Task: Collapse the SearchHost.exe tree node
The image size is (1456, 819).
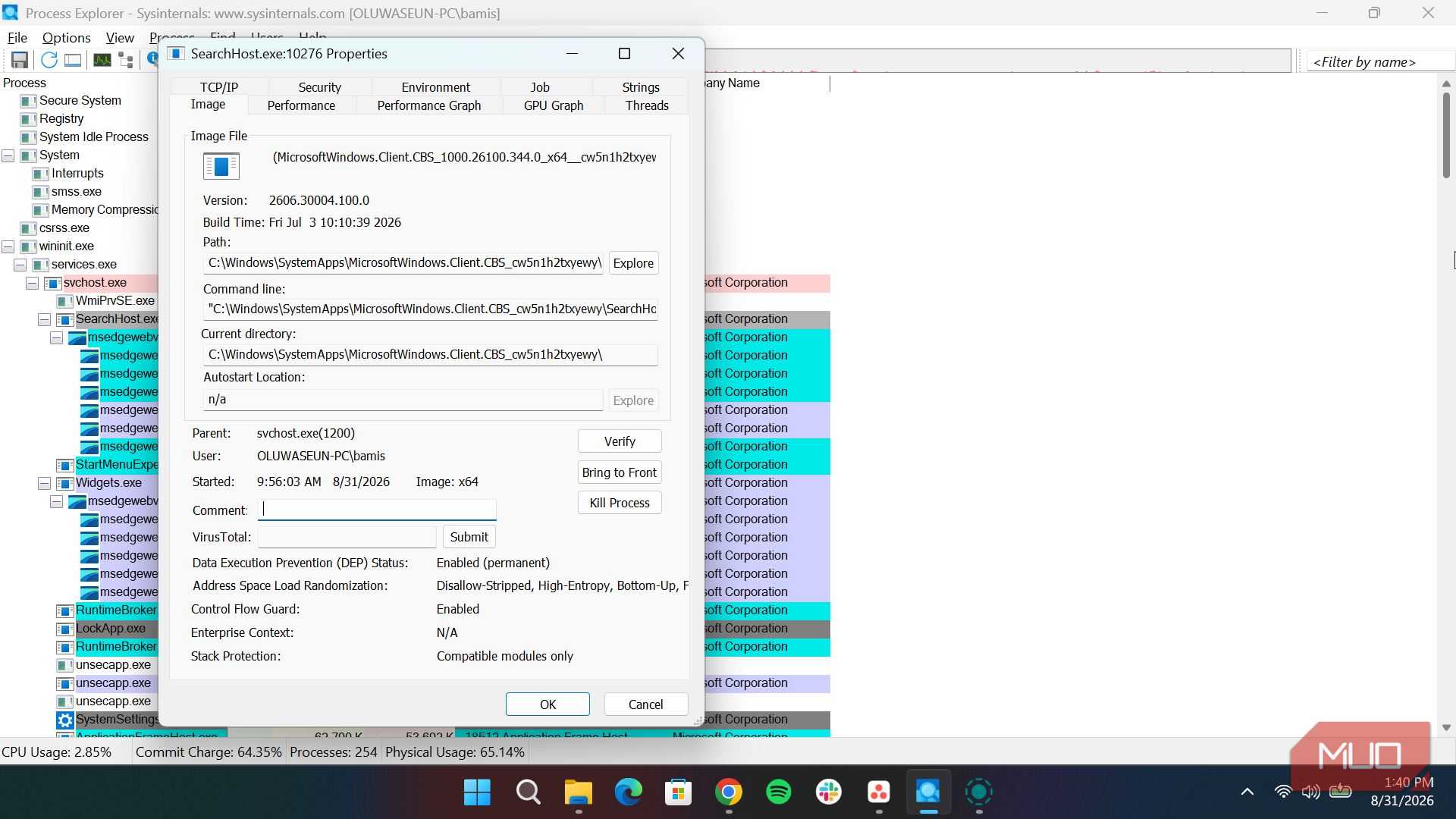Action: [45, 319]
